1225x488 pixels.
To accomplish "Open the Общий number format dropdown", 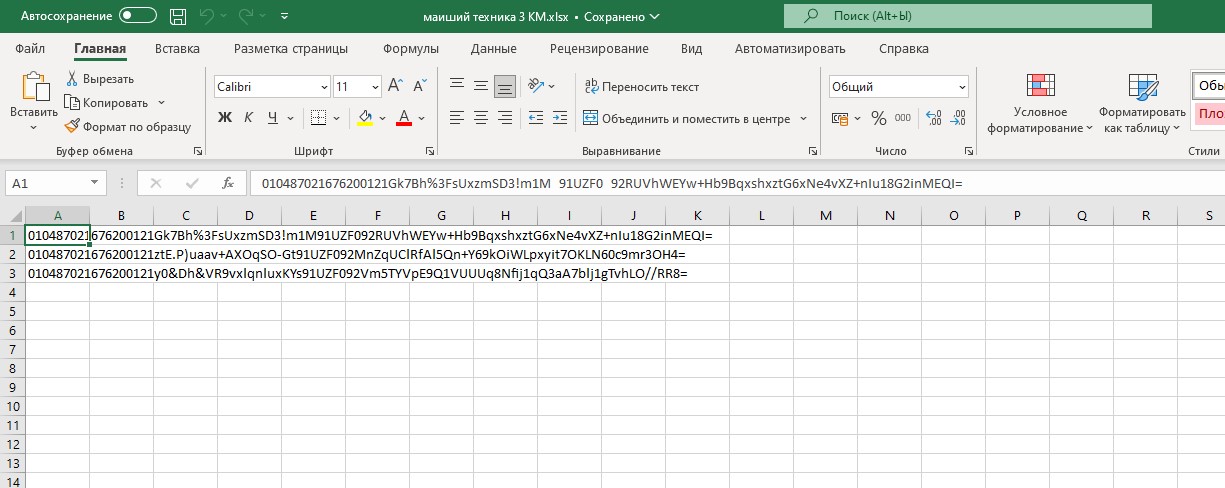I will point(899,87).
